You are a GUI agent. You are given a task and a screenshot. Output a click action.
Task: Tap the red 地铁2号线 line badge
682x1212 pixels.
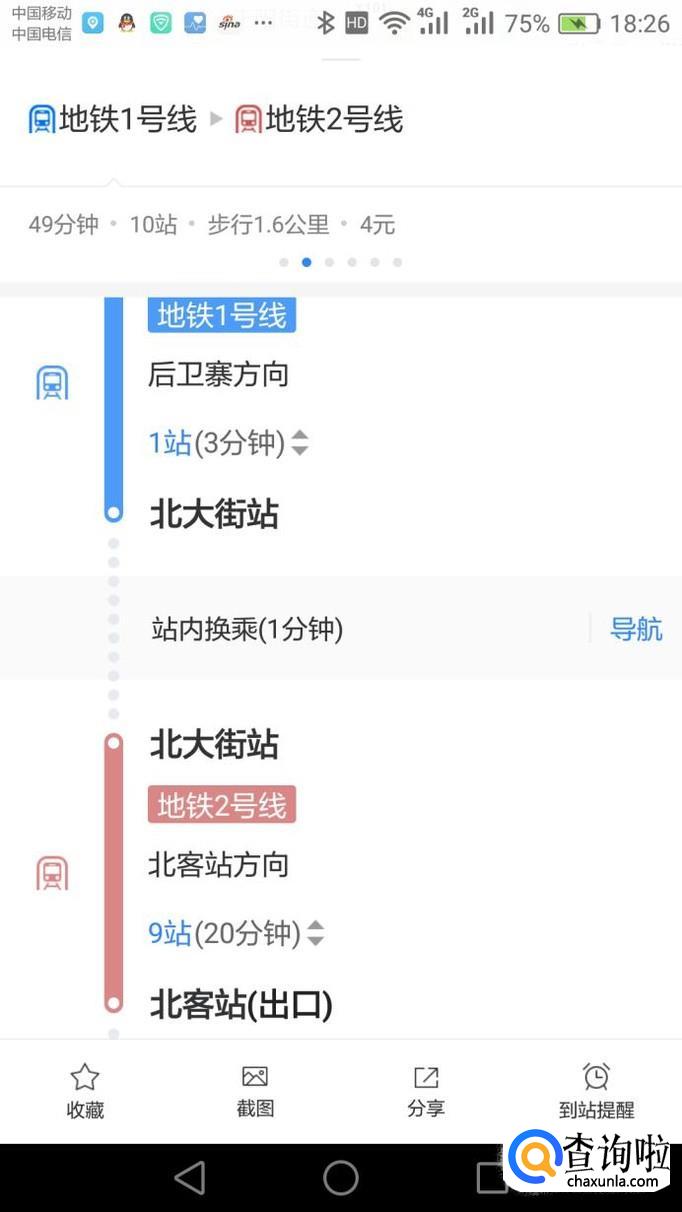[x=222, y=805]
